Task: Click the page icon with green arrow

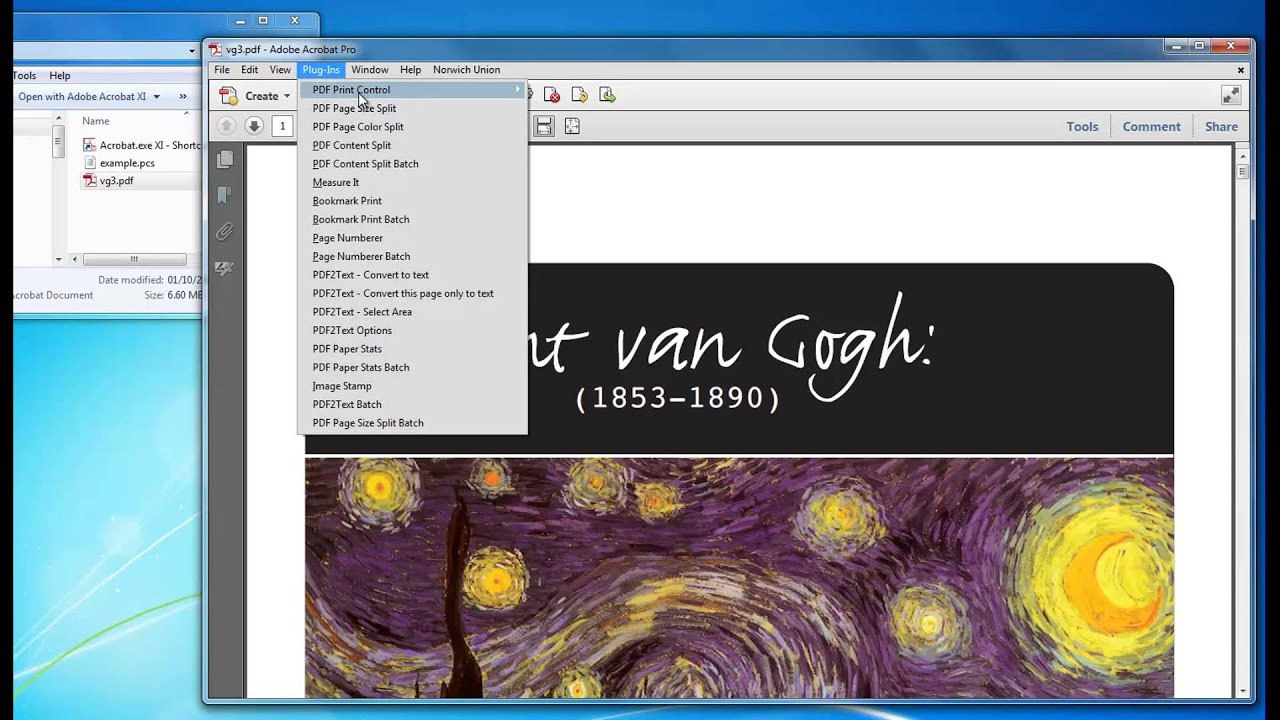Action: (x=607, y=95)
